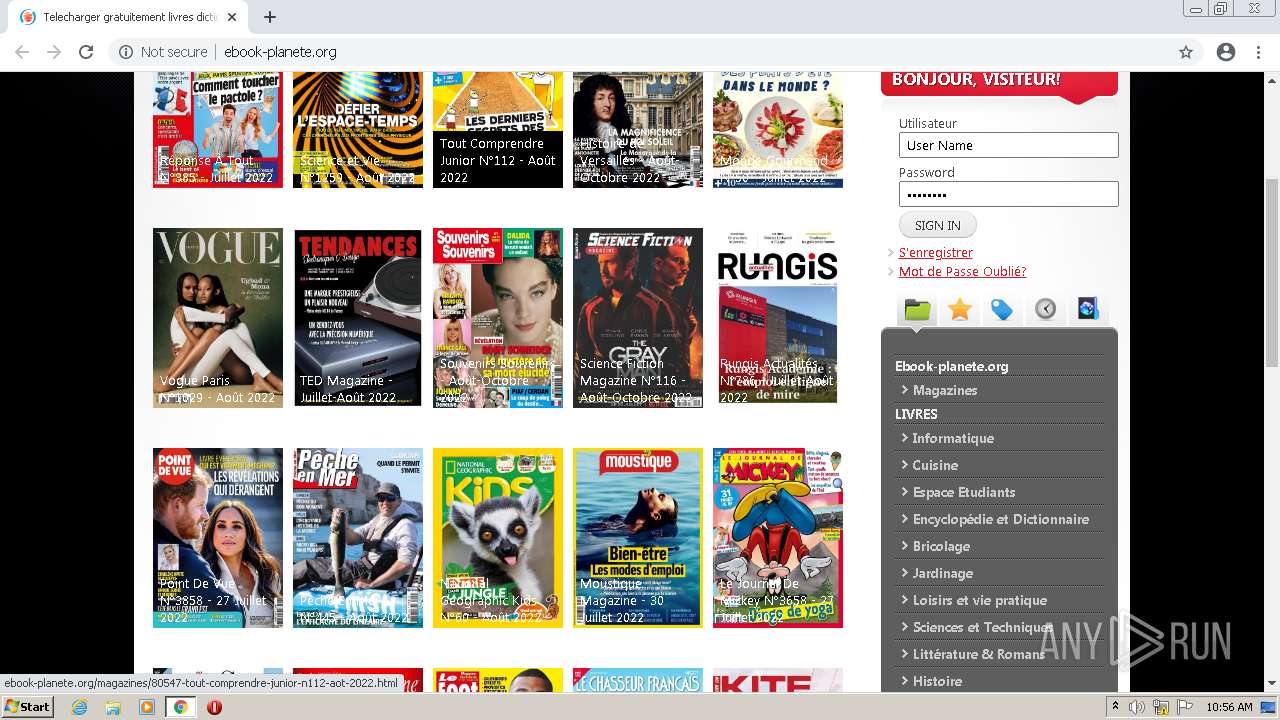Open Sciences et Techniques category
Image resolution: width=1280 pixels, height=720 pixels.
pyautogui.click(x=983, y=627)
